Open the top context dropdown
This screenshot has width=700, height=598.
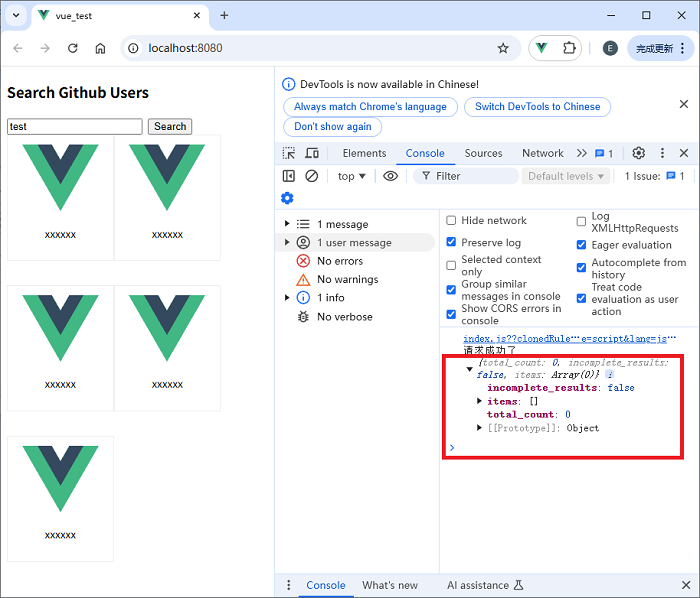pyautogui.click(x=351, y=176)
